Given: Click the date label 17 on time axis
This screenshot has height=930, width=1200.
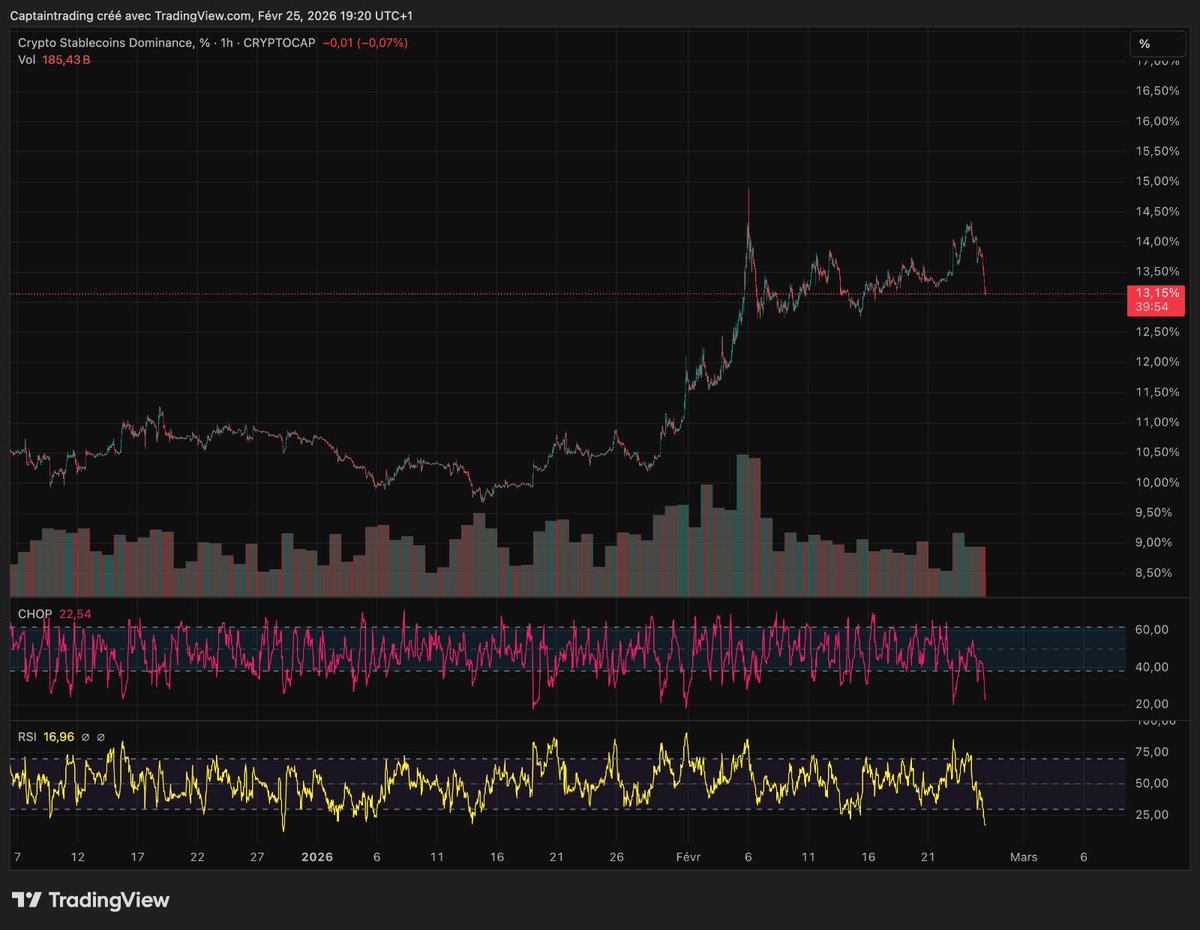Looking at the screenshot, I should 137,857.
